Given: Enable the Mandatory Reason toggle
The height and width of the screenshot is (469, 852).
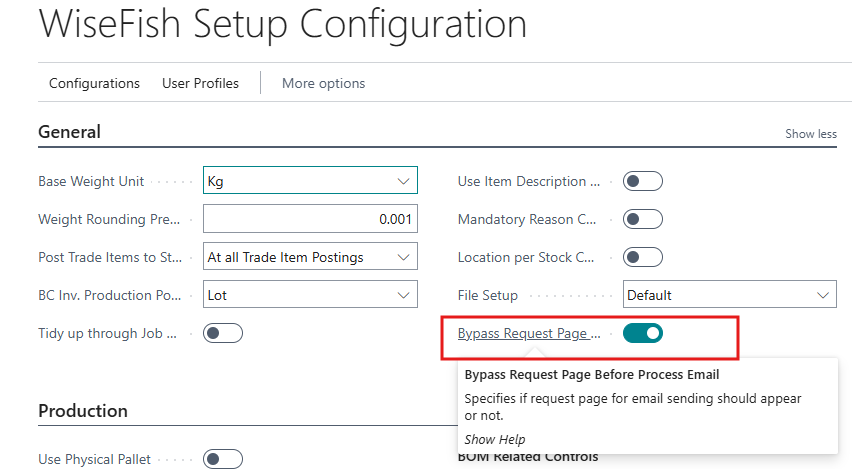Looking at the screenshot, I should pos(642,219).
